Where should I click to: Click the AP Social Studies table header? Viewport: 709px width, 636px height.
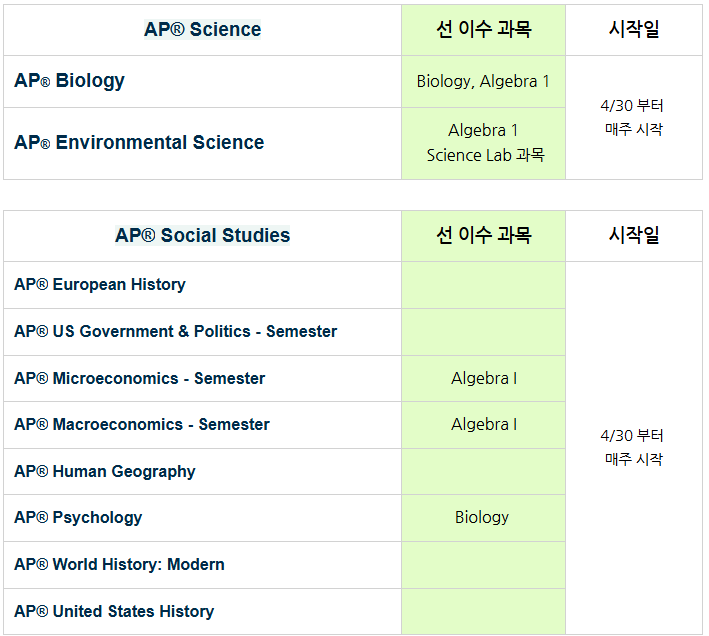202,236
